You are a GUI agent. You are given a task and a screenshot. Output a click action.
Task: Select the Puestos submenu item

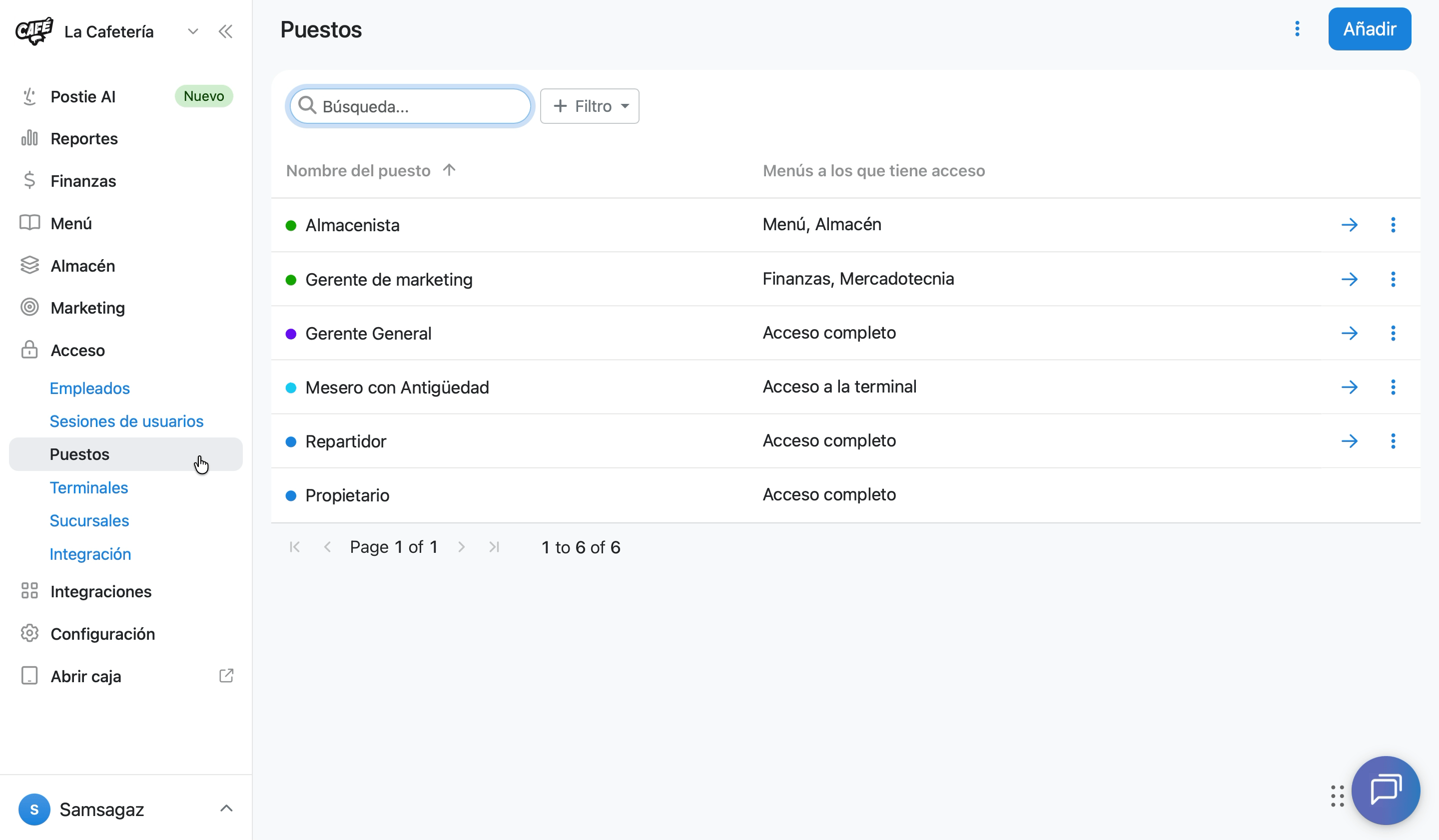click(x=126, y=454)
